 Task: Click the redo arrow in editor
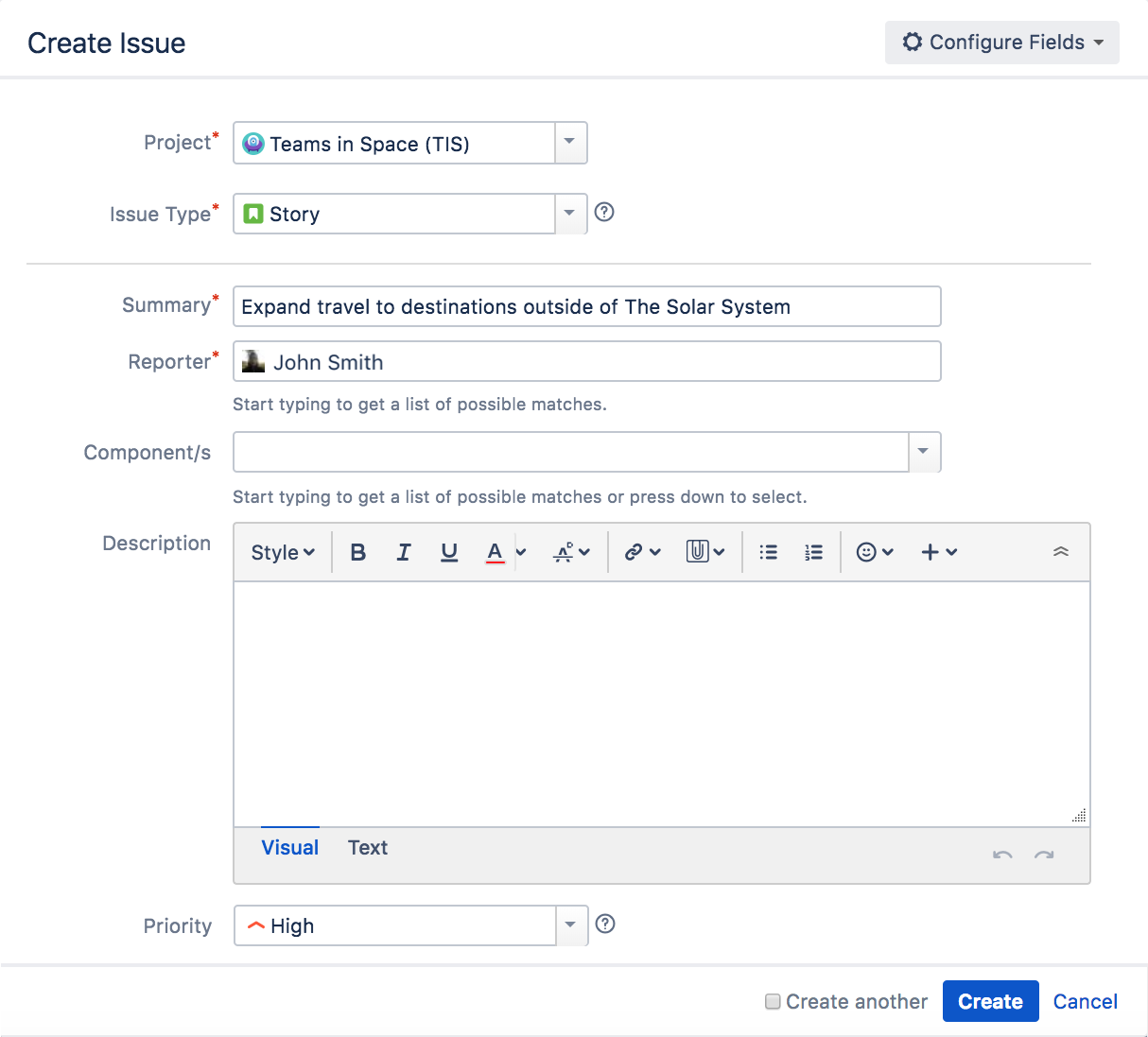click(x=1044, y=856)
